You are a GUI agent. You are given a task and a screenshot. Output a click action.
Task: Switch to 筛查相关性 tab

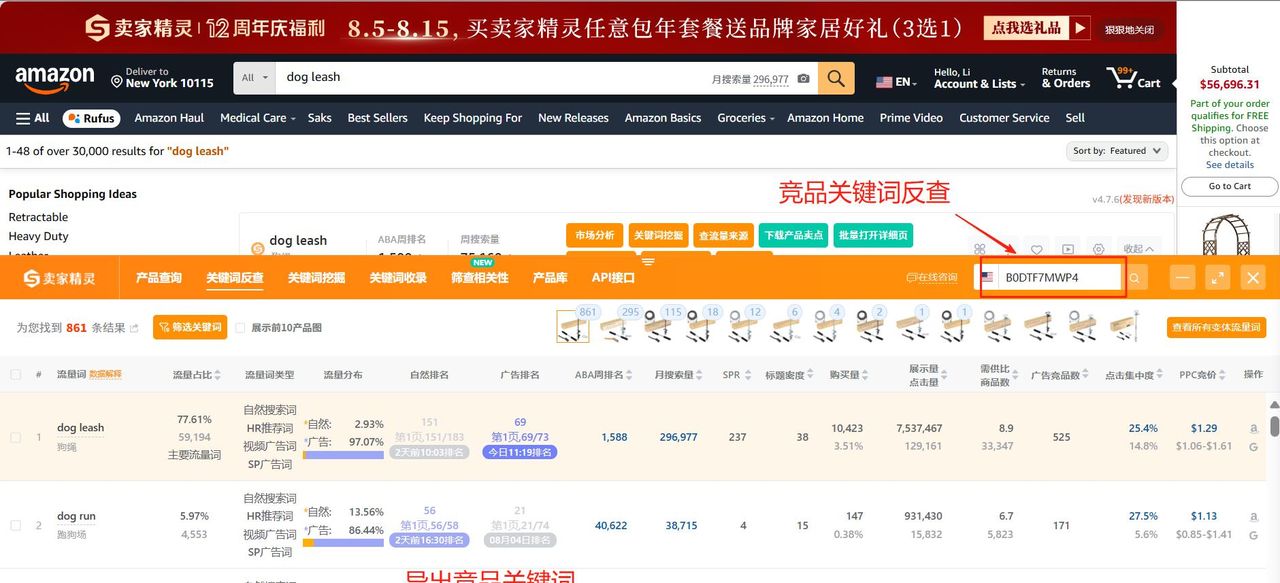pyautogui.click(x=480, y=278)
